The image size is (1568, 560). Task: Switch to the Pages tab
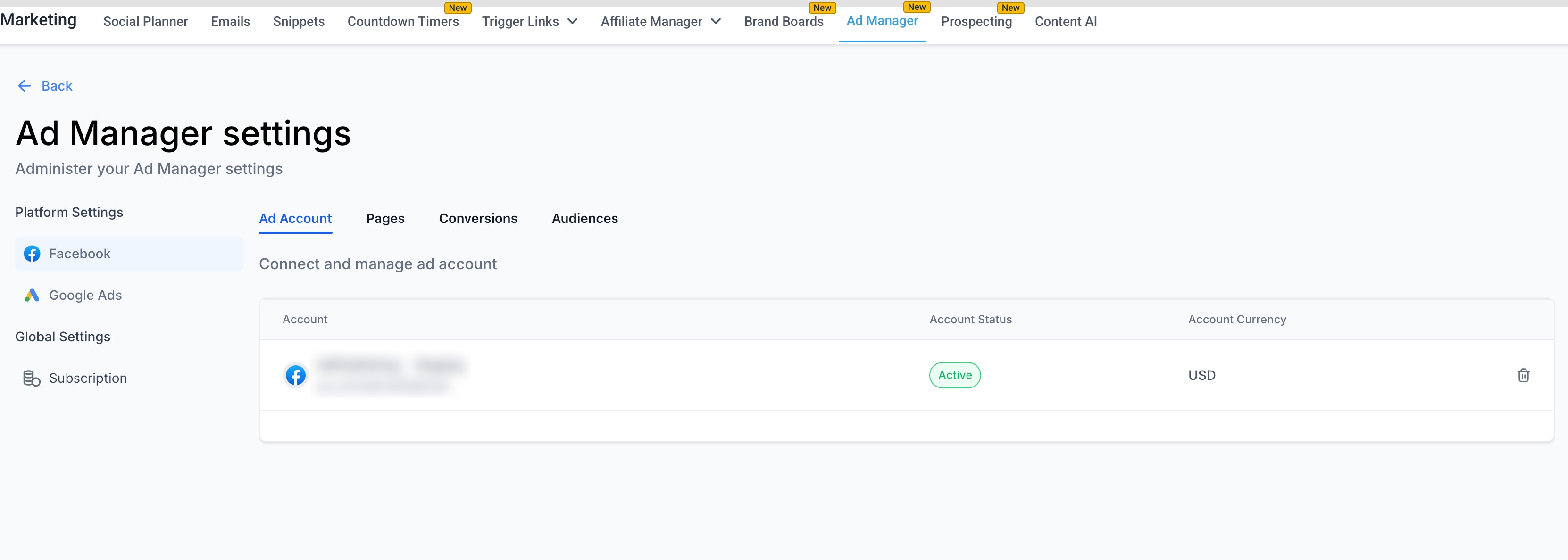385,218
